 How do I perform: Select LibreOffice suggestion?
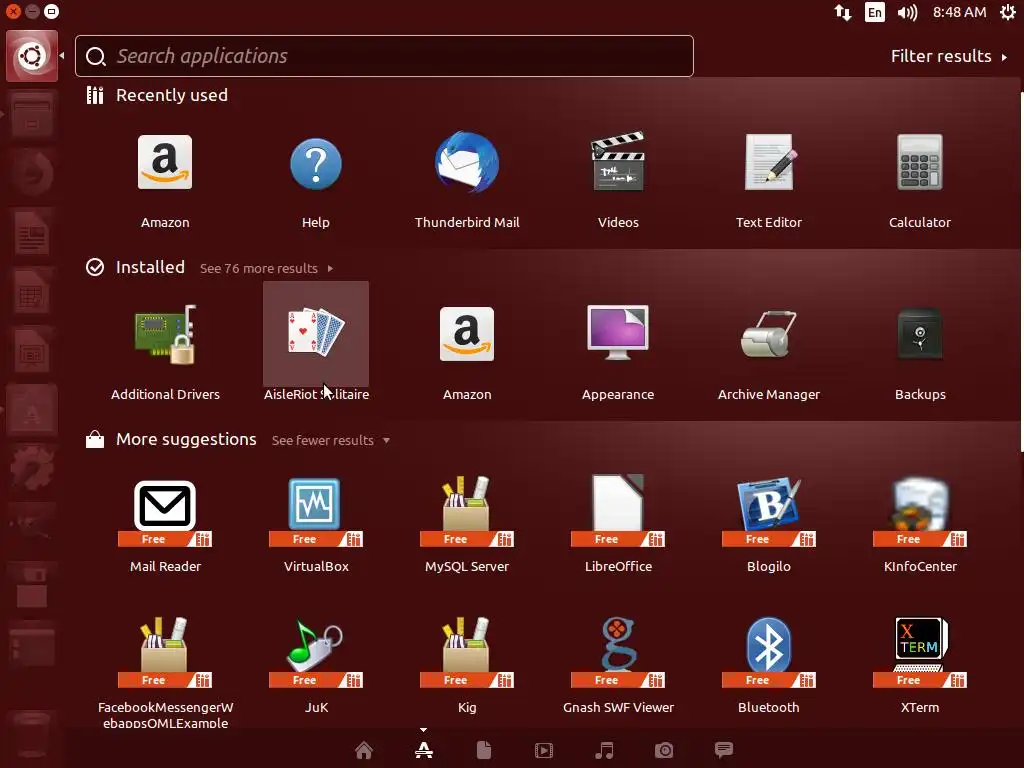[x=618, y=513]
